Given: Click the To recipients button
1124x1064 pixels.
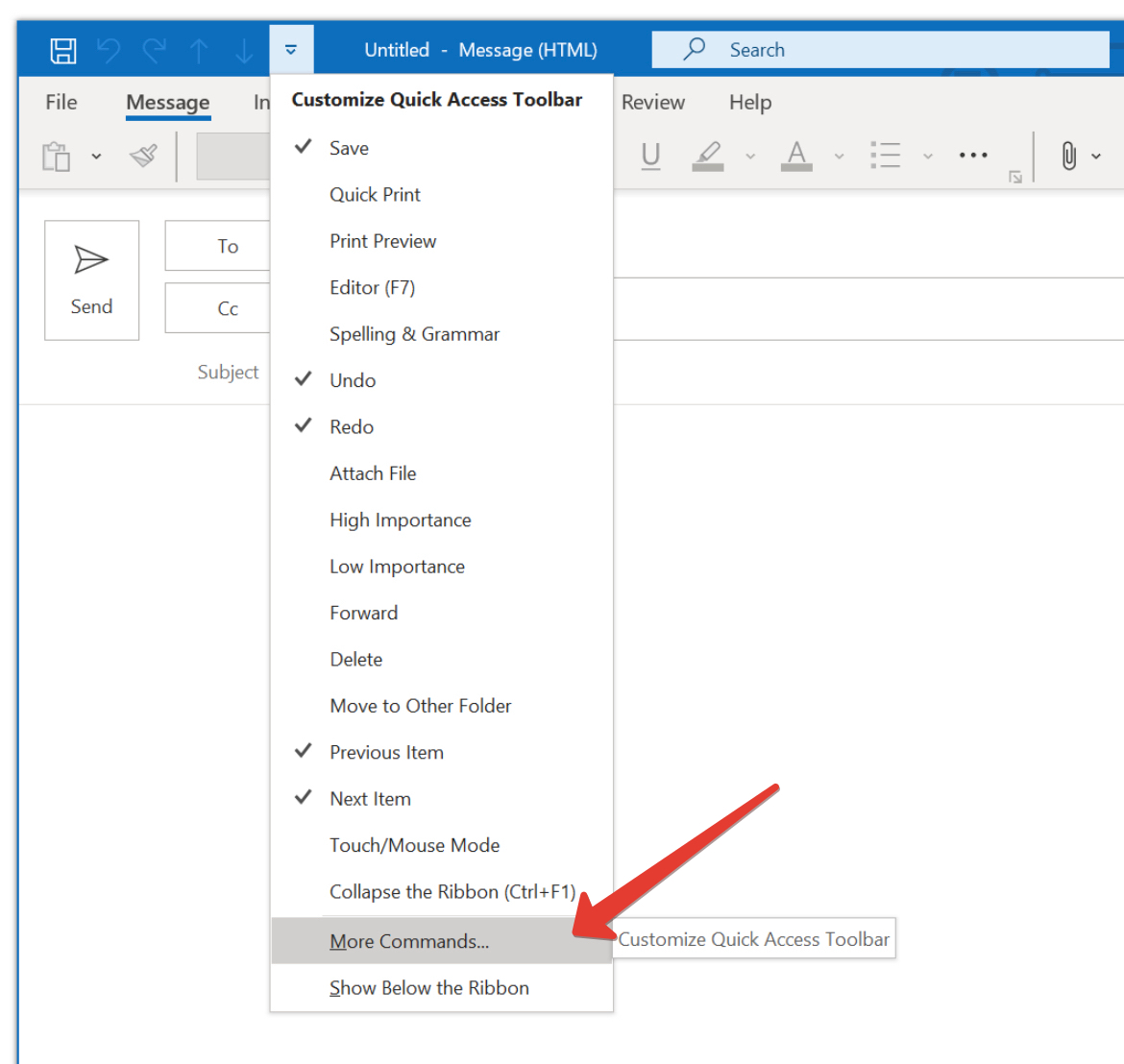Looking at the screenshot, I should 227,247.
